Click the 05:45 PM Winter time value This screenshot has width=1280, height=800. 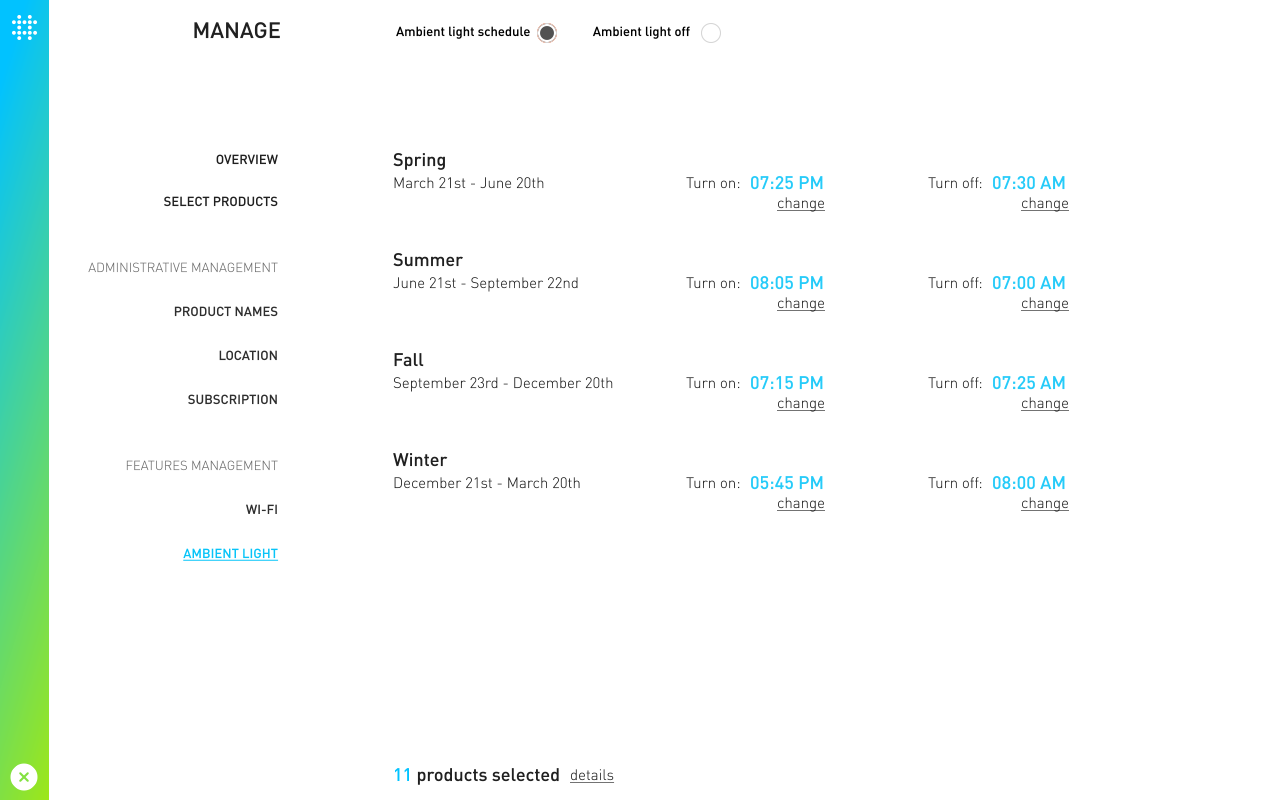[787, 483]
